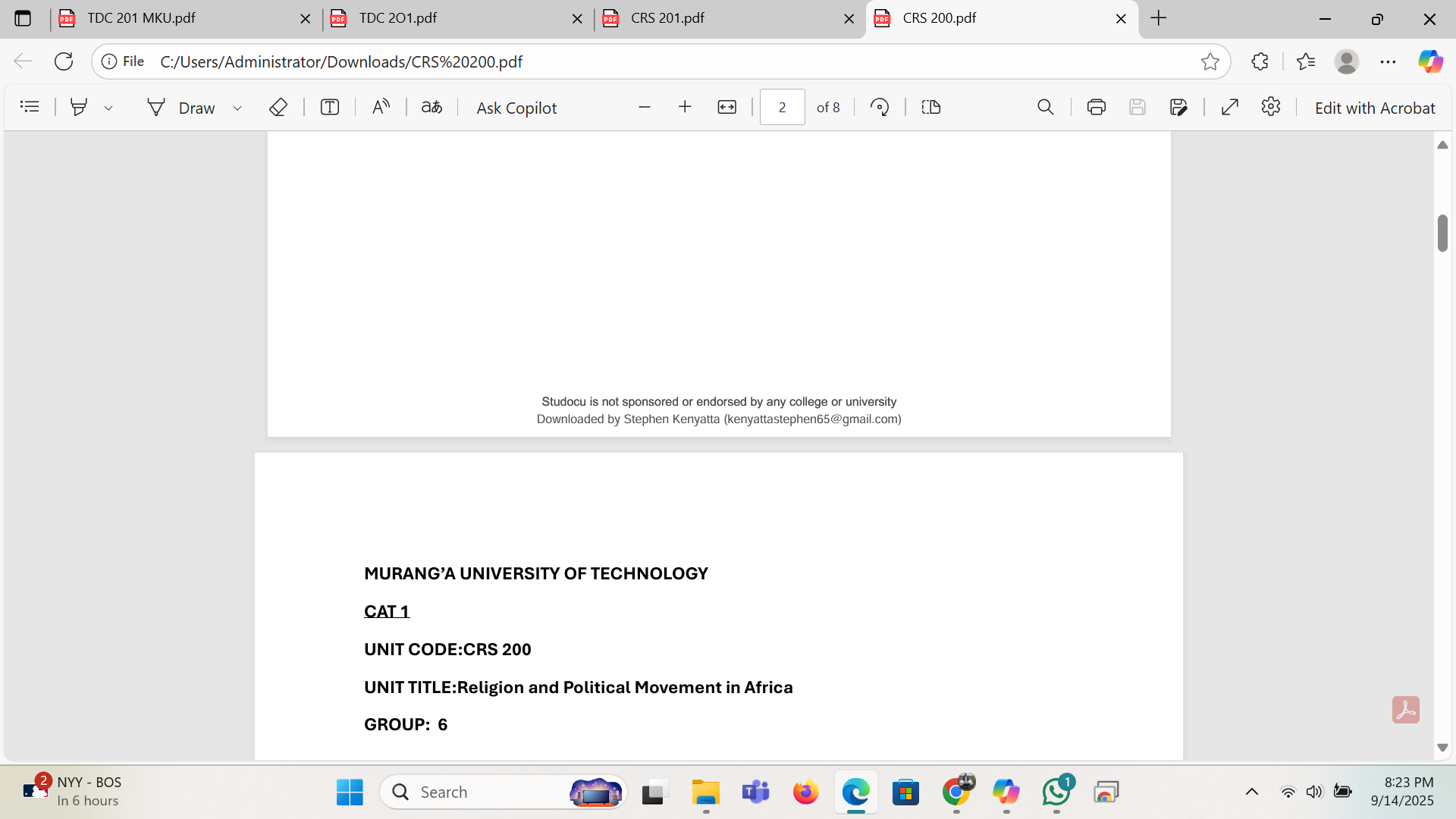Zoom in on the document
The image size is (1456, 819).
[x=685, y=107]
